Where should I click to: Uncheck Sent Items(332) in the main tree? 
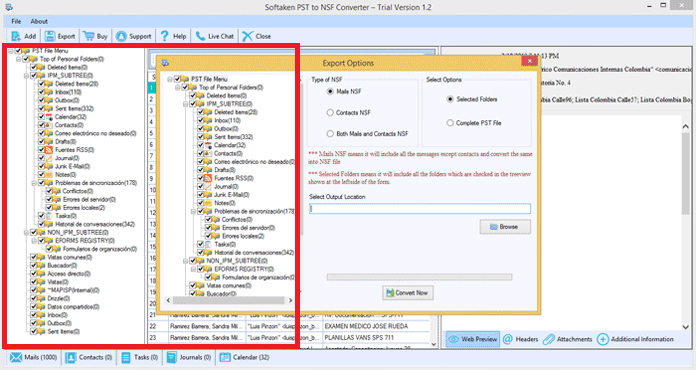point(41,109)
